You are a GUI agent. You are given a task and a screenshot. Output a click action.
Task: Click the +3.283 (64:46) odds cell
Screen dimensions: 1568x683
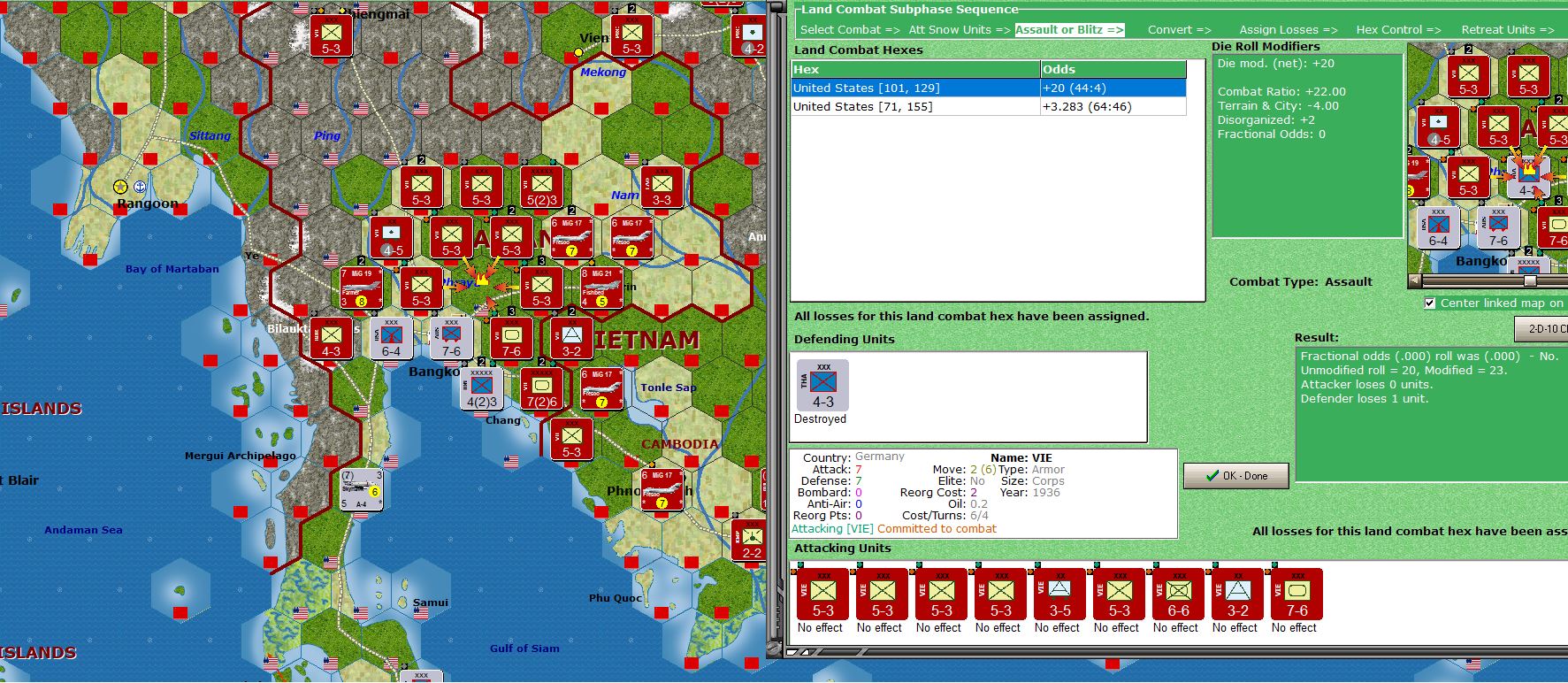pyautogui.click(x=1113, y=106)
